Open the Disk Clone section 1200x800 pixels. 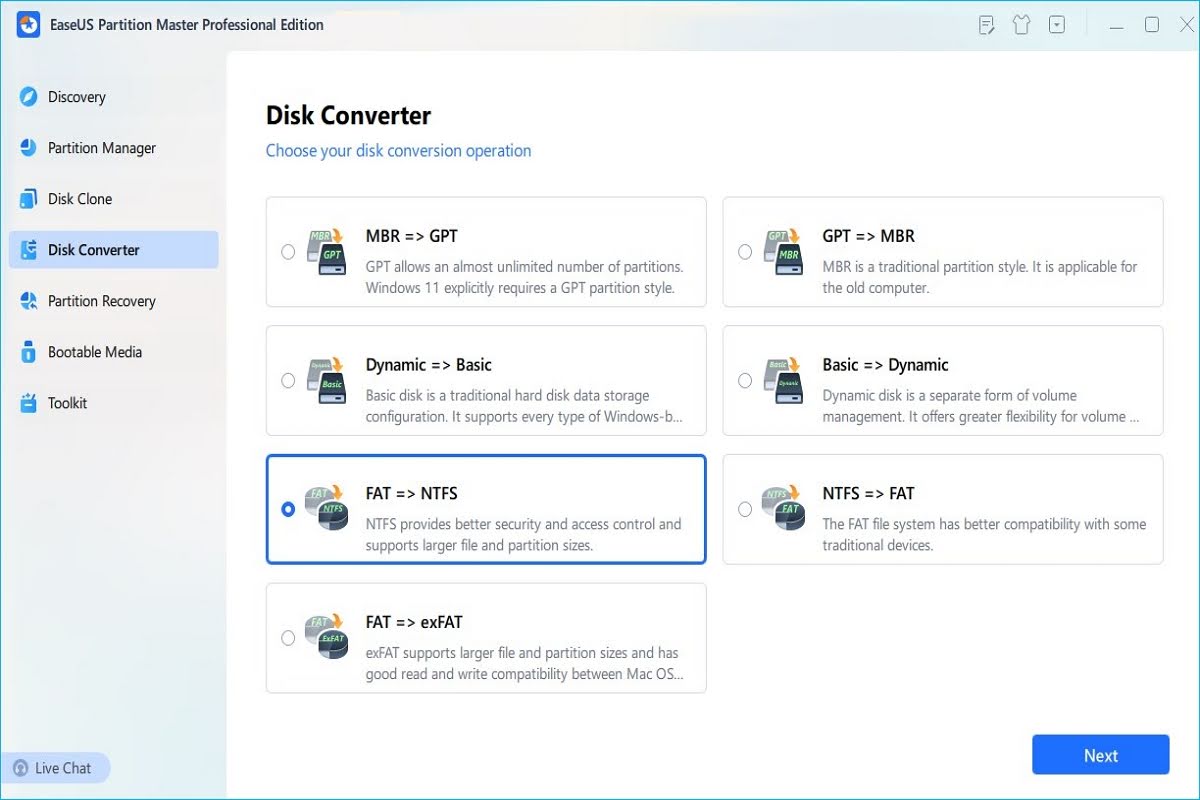pos(113,199)
